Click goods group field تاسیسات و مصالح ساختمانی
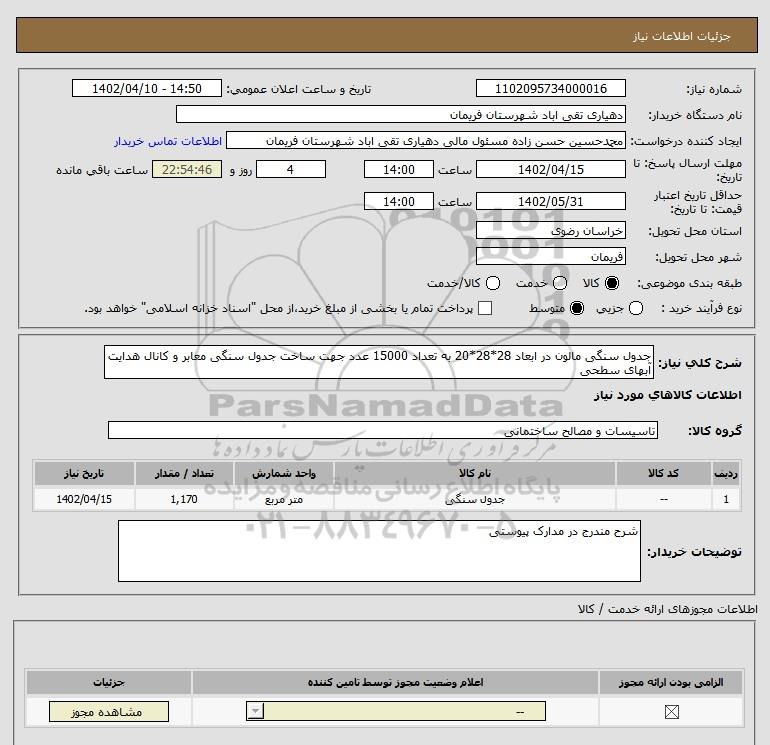The image size is (770, 745). (383, 430)
